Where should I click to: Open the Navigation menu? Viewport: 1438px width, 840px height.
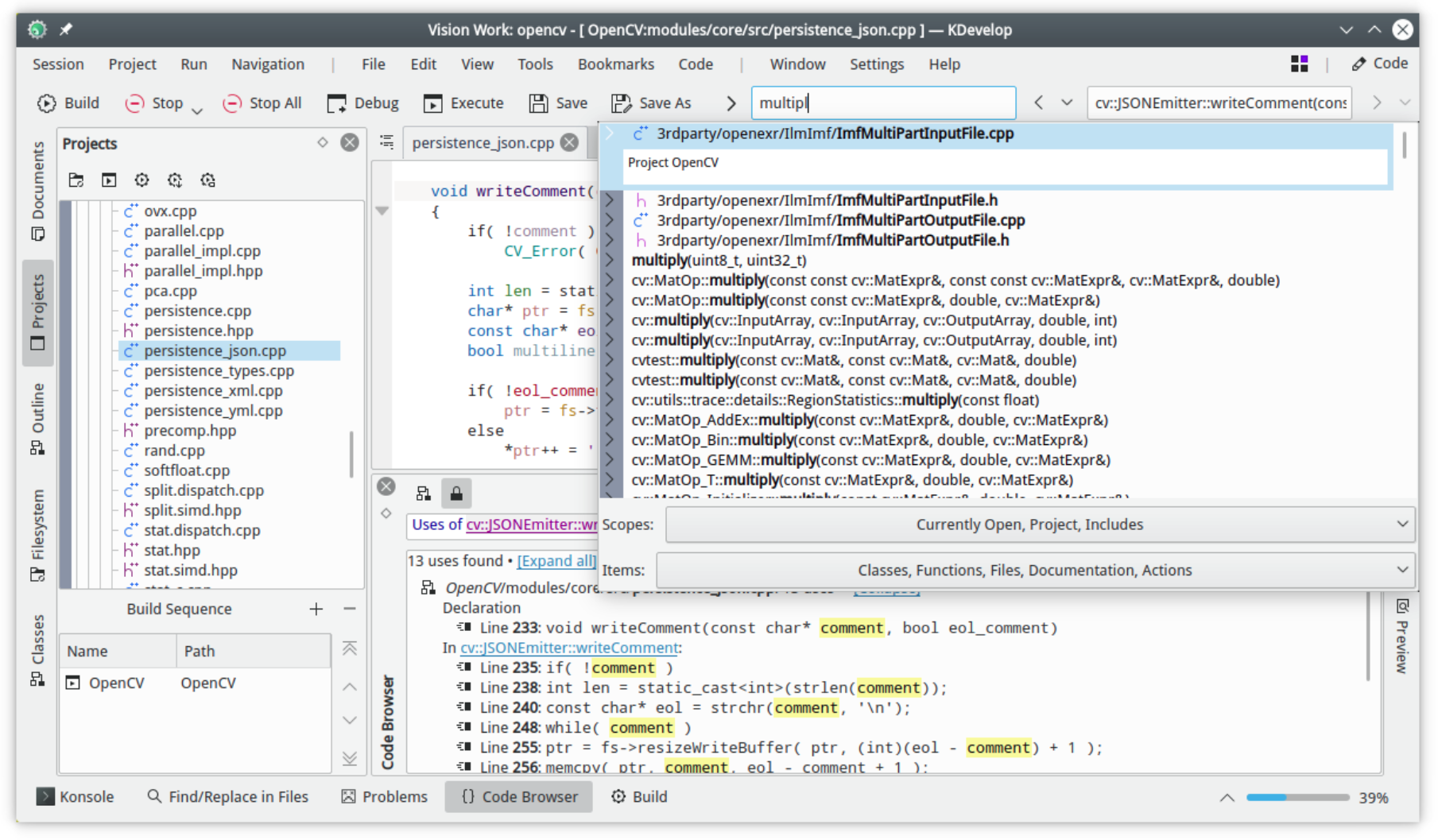[x=268, y=64]
